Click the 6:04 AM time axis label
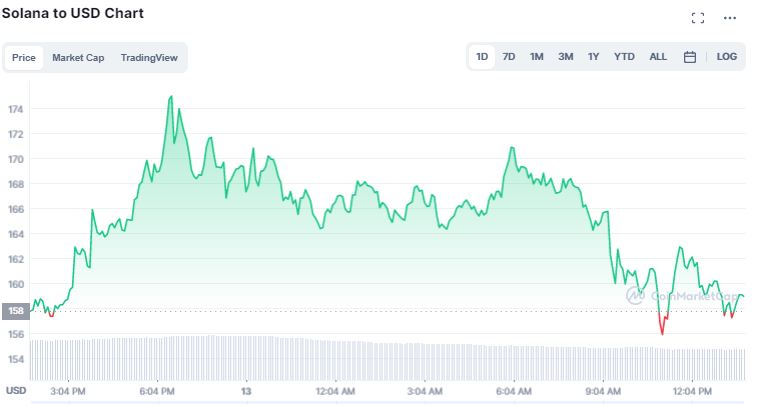 [x=514, y=391]
